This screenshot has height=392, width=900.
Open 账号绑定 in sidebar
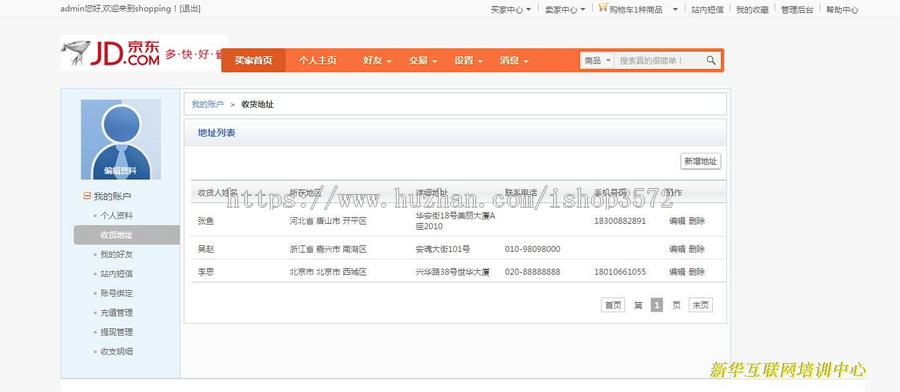(117, 293)
